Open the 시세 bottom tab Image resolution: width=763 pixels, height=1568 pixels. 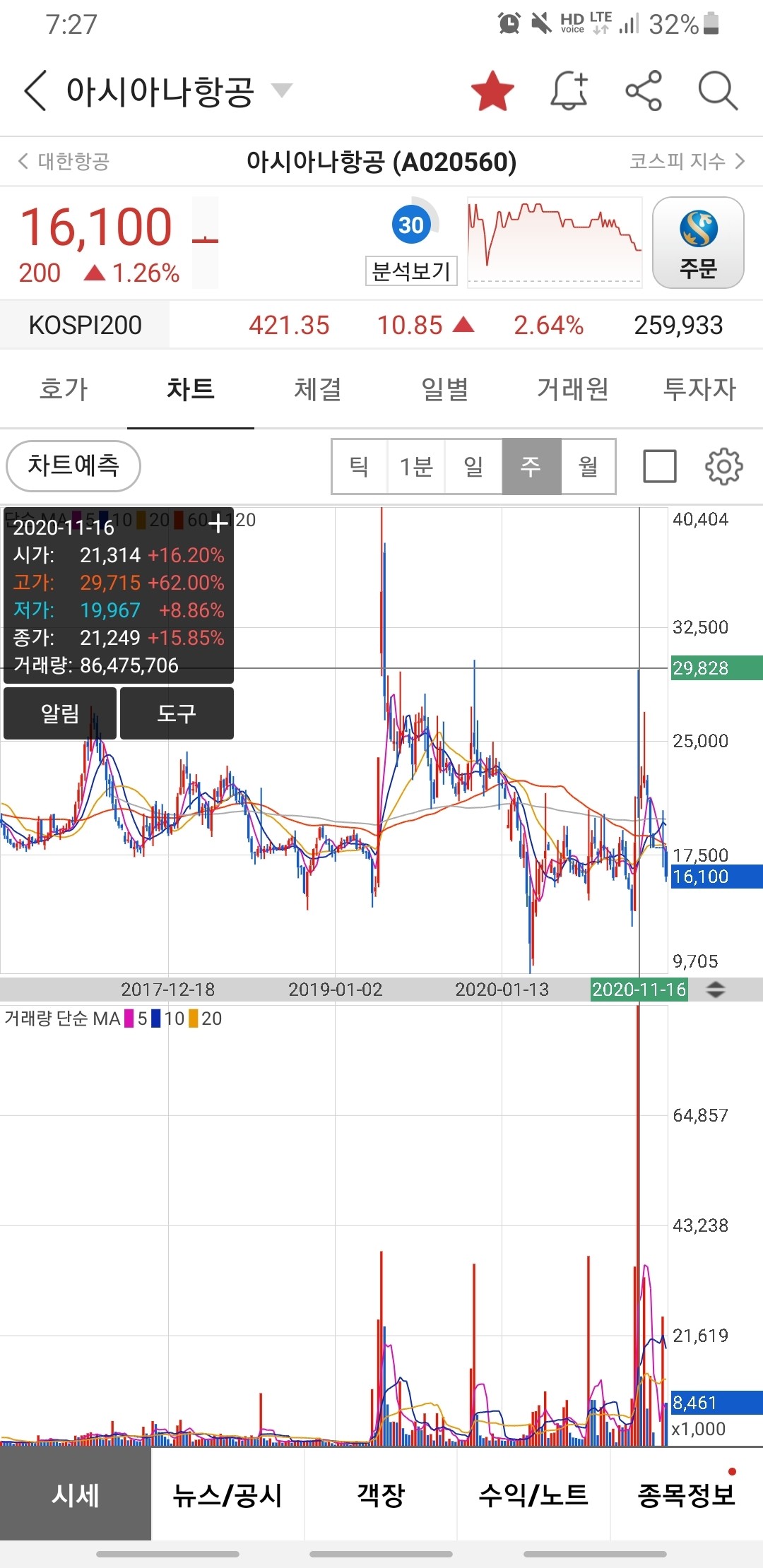pyautogui.click(x=76, y=1494)
